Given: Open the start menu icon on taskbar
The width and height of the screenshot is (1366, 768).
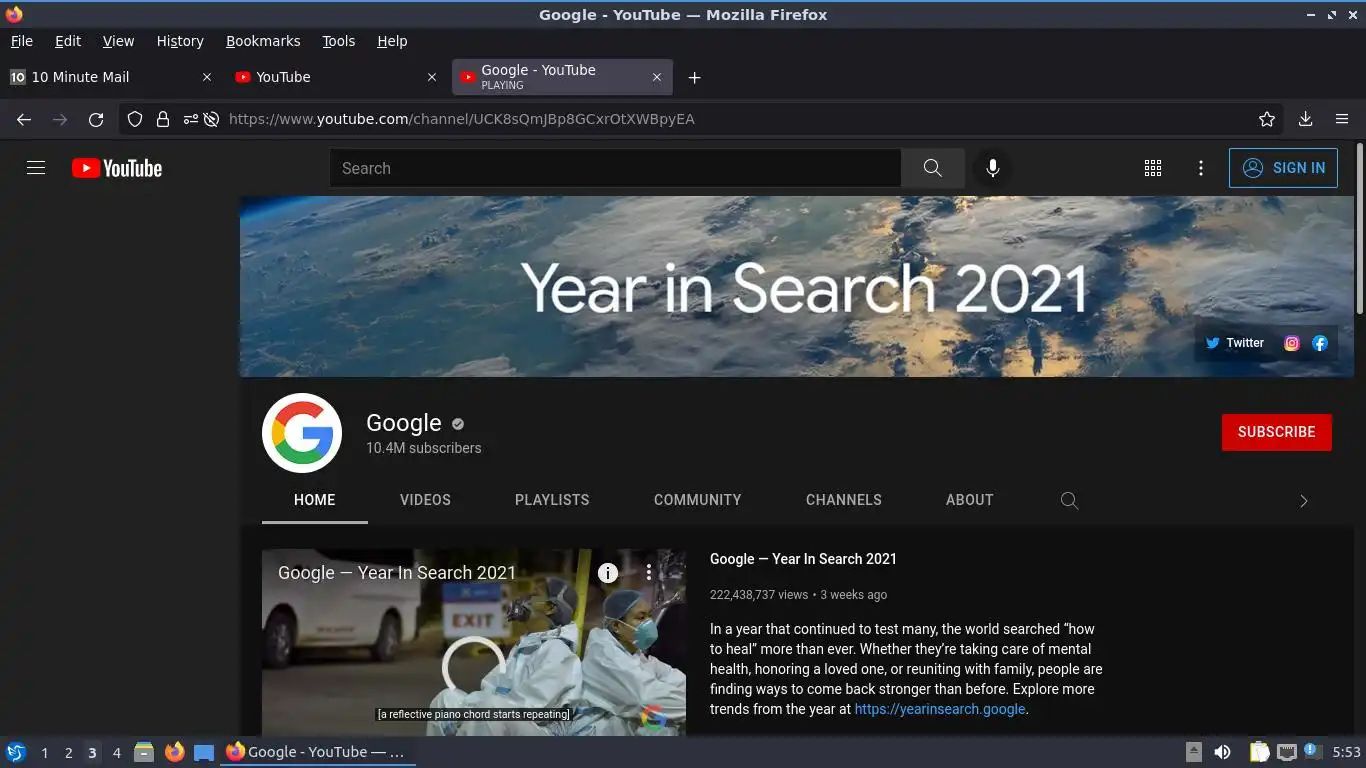Looking at the screenshot, I should click(16, 752).
